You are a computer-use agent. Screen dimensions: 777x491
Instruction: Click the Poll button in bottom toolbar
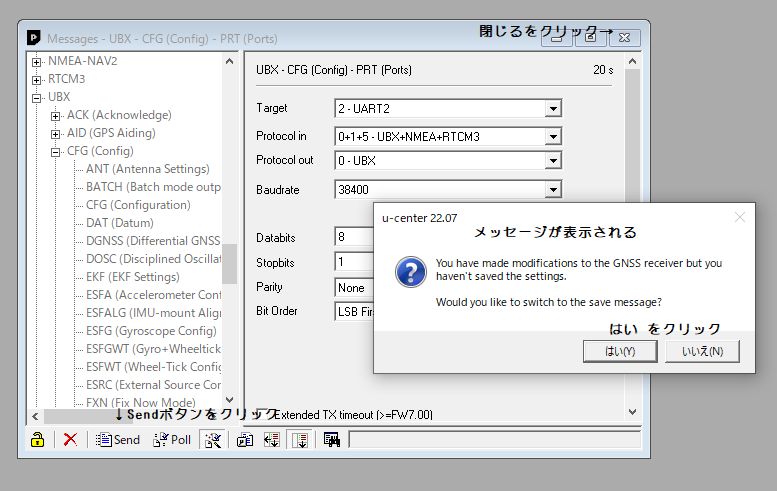pyautogui.click(x=172, y=439)
